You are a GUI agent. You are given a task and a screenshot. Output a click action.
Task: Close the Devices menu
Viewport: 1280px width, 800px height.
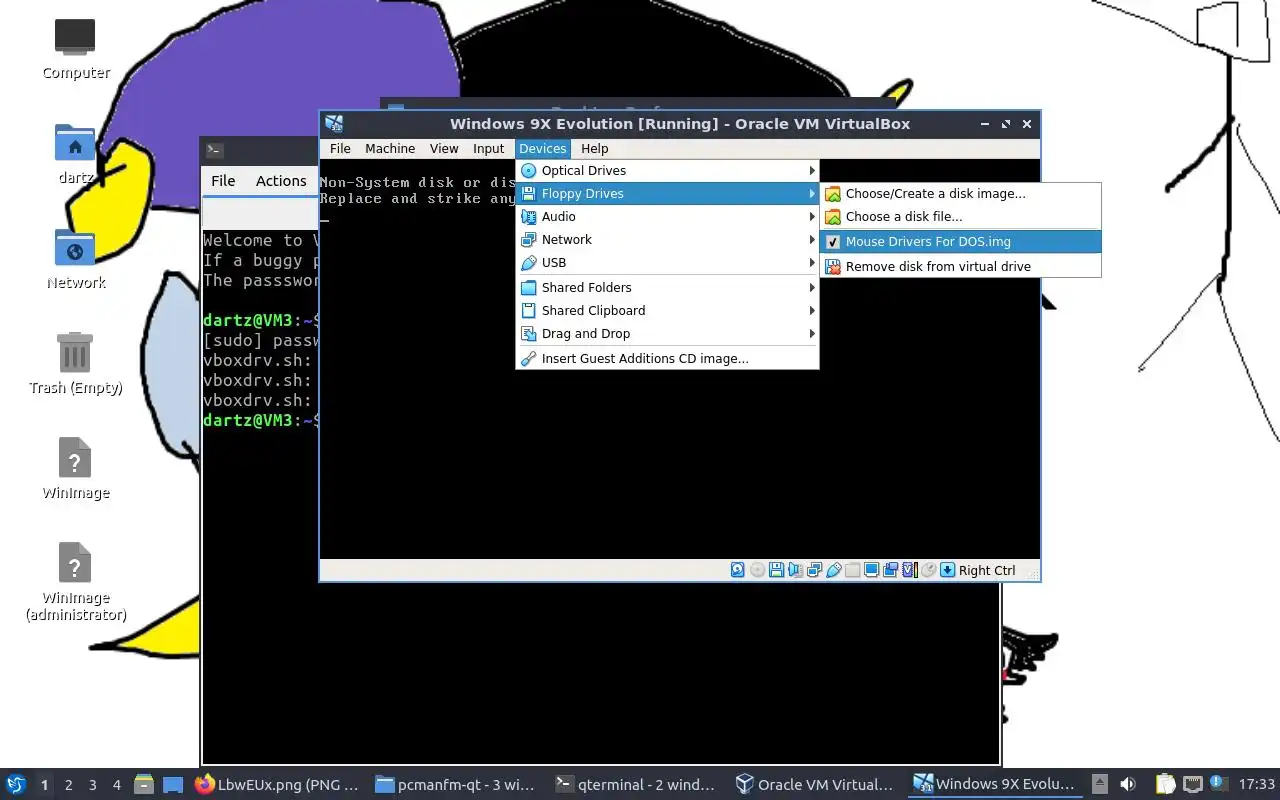tap(543, 148)
